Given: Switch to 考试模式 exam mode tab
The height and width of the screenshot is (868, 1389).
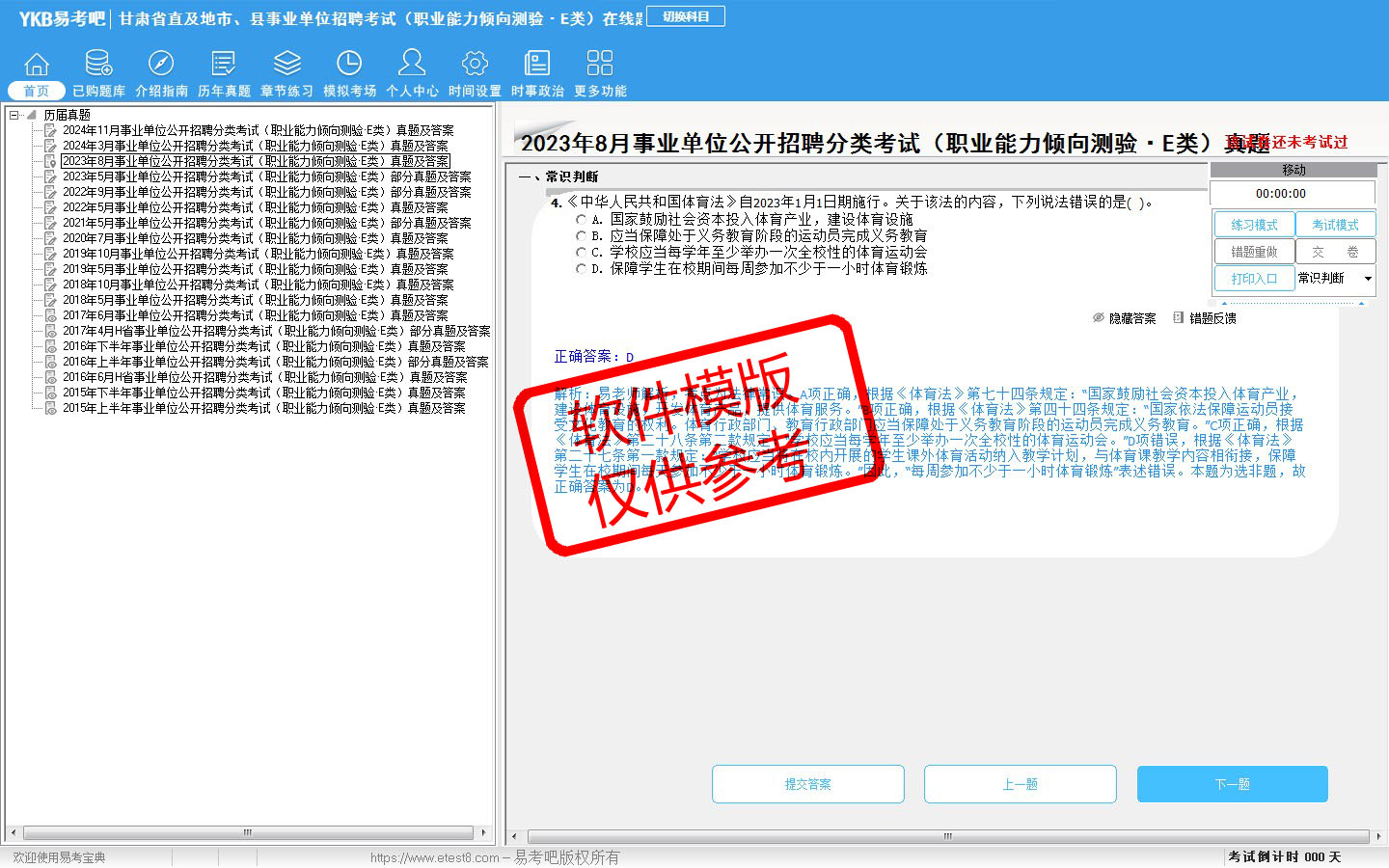Looking at the screenshot, I should pos(1335,225).
